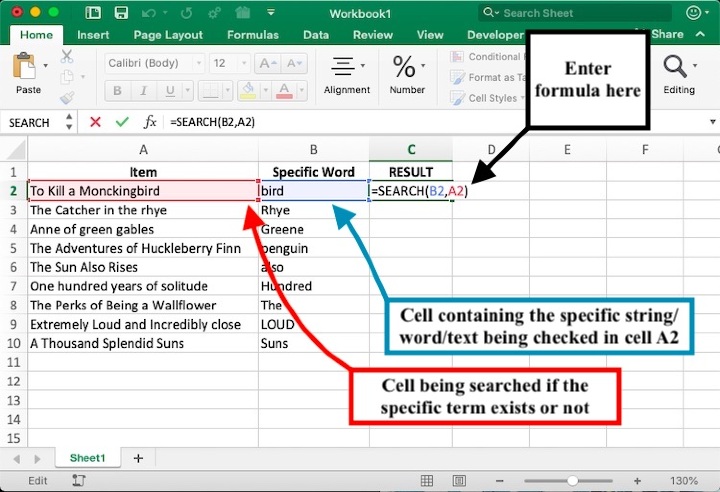Expand the formula bar chevron

[x=712, y=122]
